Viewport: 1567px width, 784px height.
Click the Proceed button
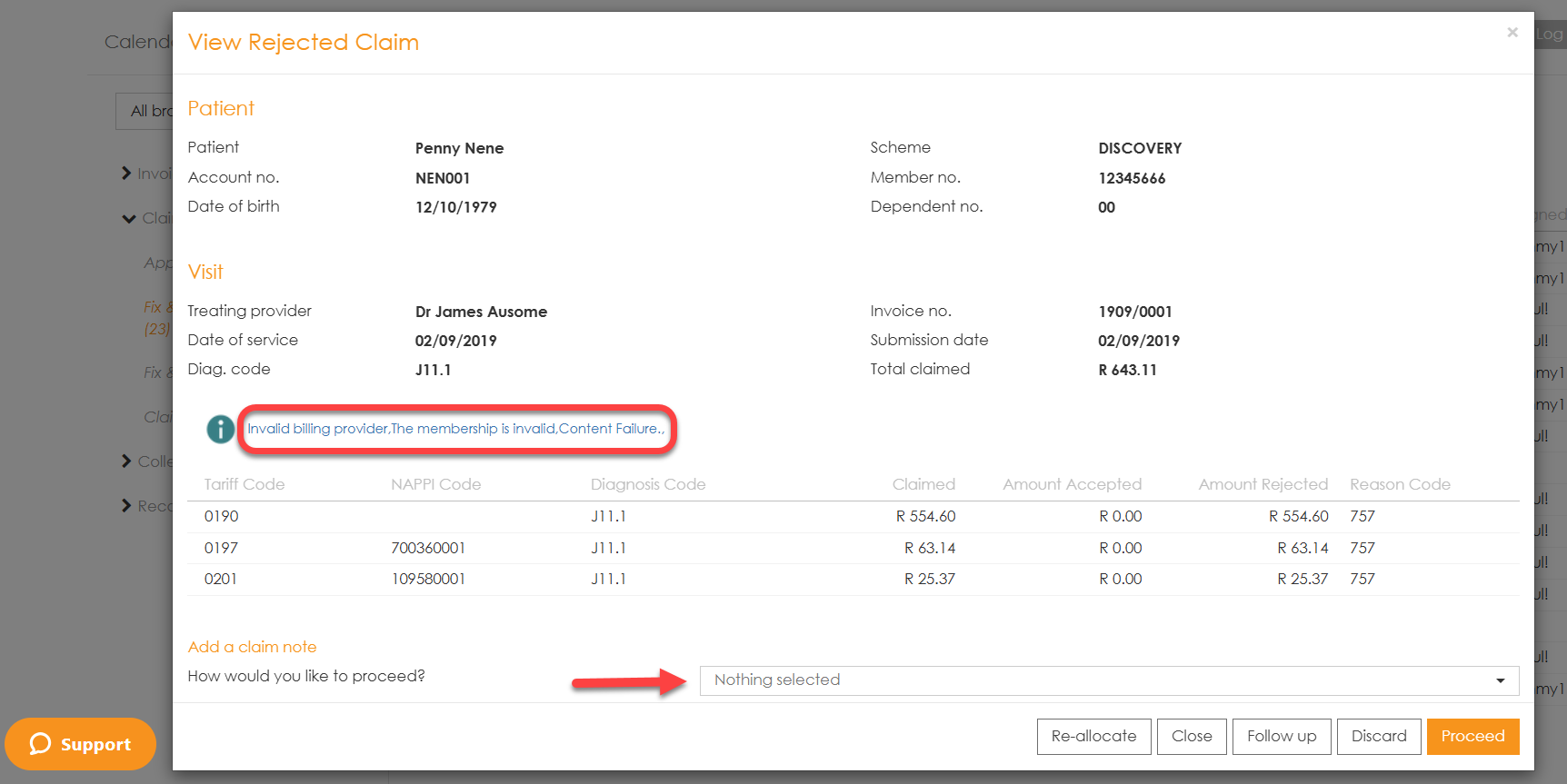pos(1472,736)
